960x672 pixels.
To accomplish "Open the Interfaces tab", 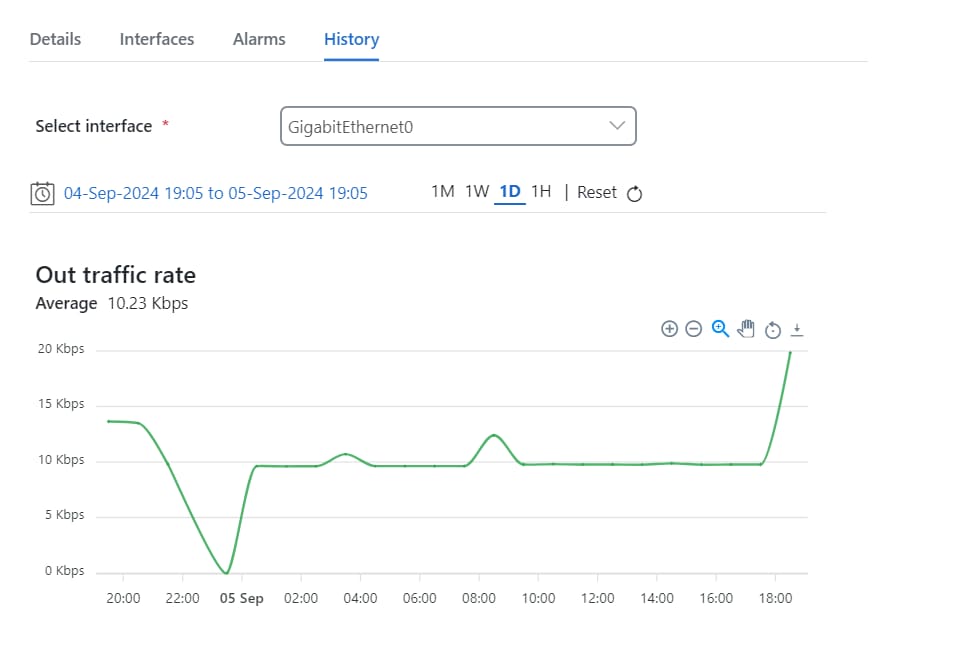I will click(157, 39).
